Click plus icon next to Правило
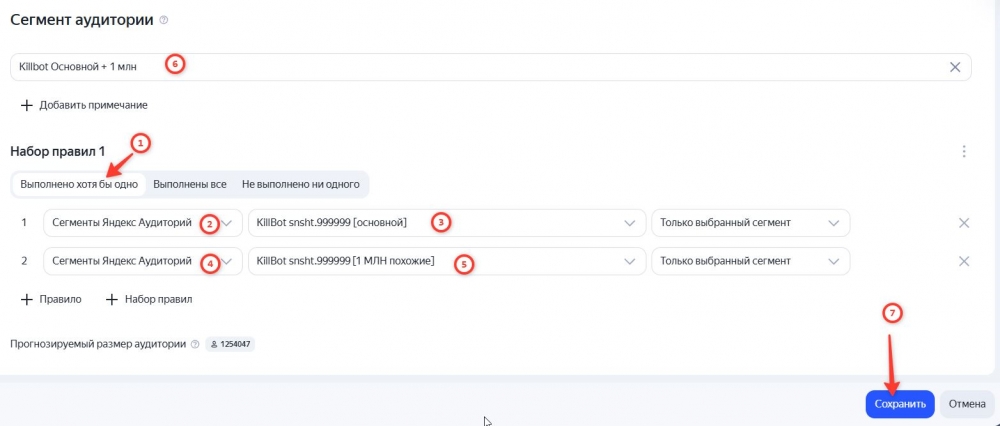 26,300
